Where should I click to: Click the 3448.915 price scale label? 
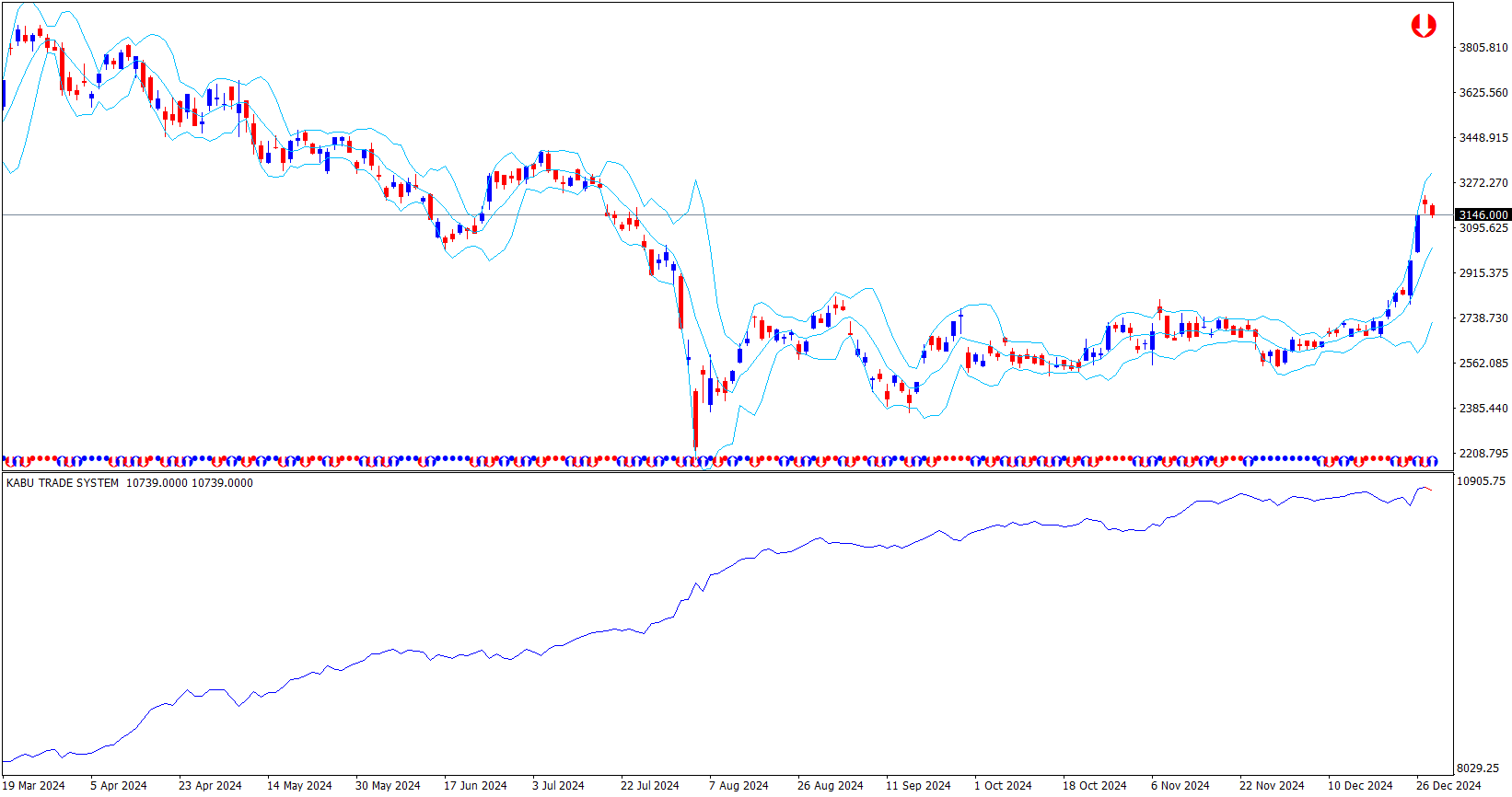(1483, 138)
